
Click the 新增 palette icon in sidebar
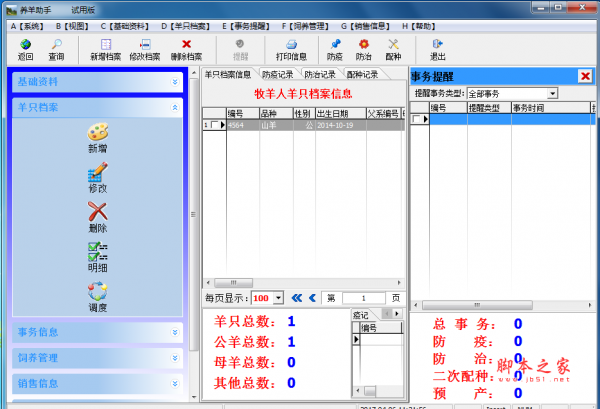coord(98,132)
